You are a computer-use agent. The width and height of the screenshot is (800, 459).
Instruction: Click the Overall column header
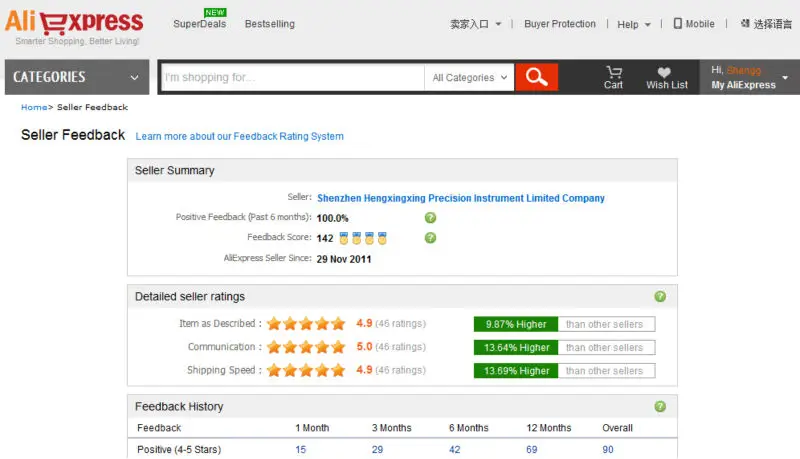click(x=617, y=428)
